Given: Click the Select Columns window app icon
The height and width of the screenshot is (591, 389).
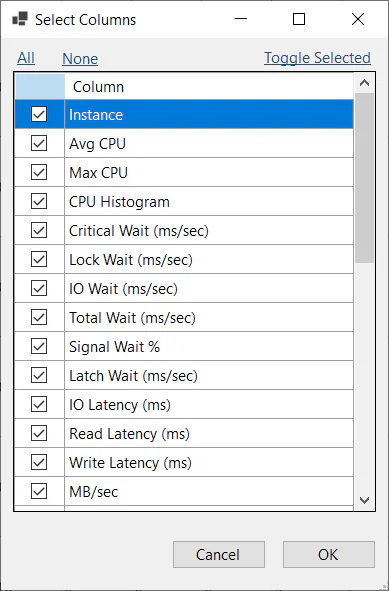Looking at the screenshot, I should tap(20, 19).
